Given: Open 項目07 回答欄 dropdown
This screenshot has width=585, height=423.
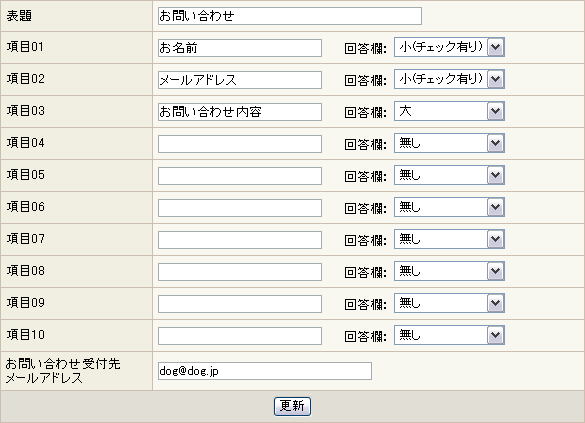Looking at the screenshot, I should [x=449, y=239].
